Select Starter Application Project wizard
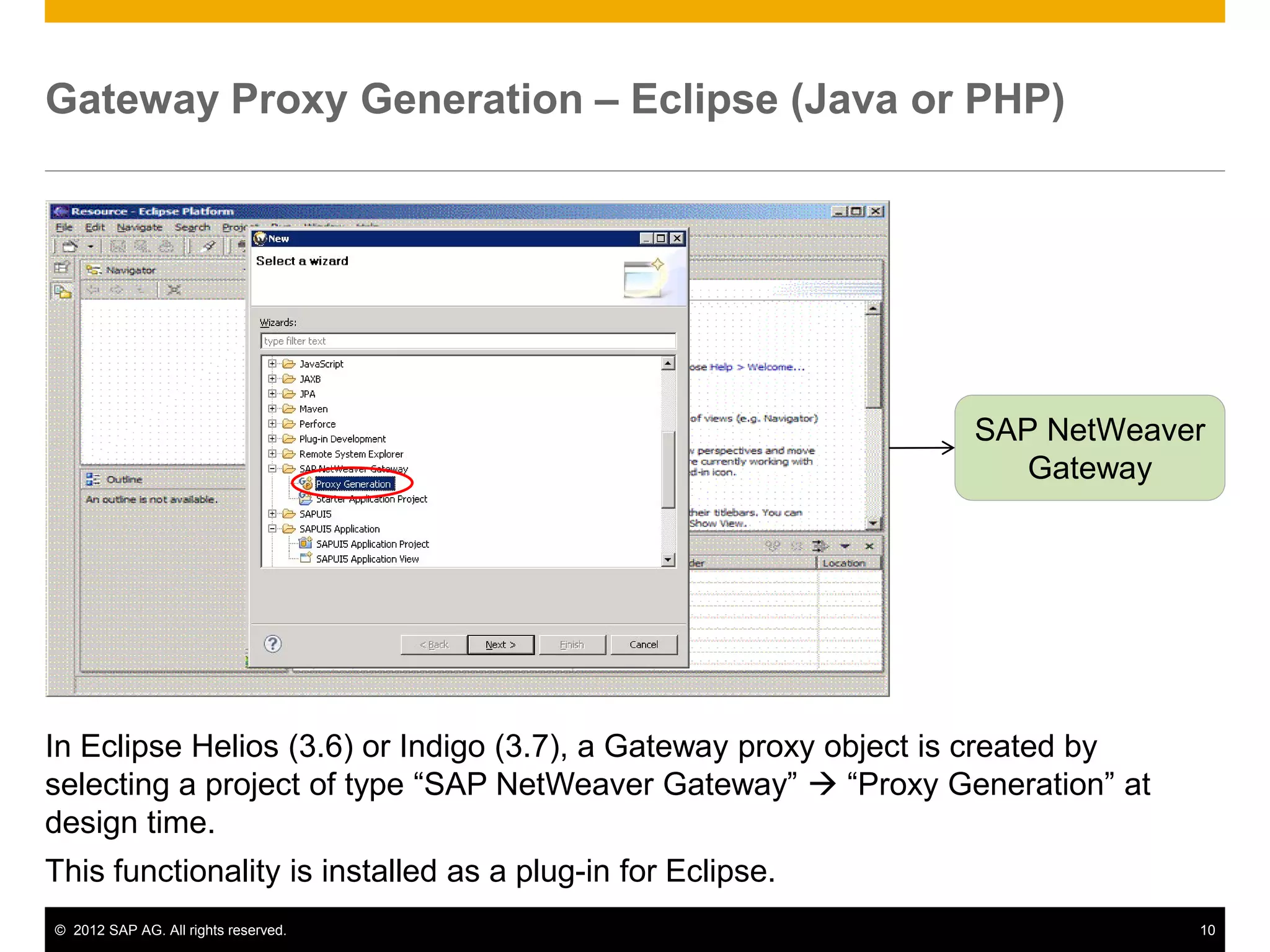Image resolution: width=1270 pixels, height=952 pixels. click(x=371, y=499)
